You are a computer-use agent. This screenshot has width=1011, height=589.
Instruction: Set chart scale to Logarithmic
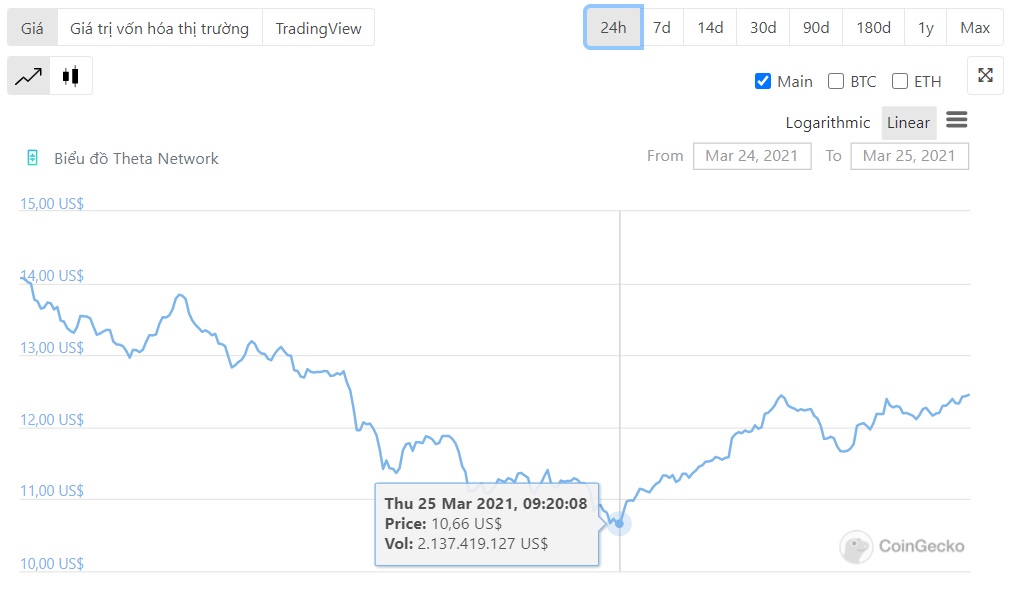pos(827,122)
